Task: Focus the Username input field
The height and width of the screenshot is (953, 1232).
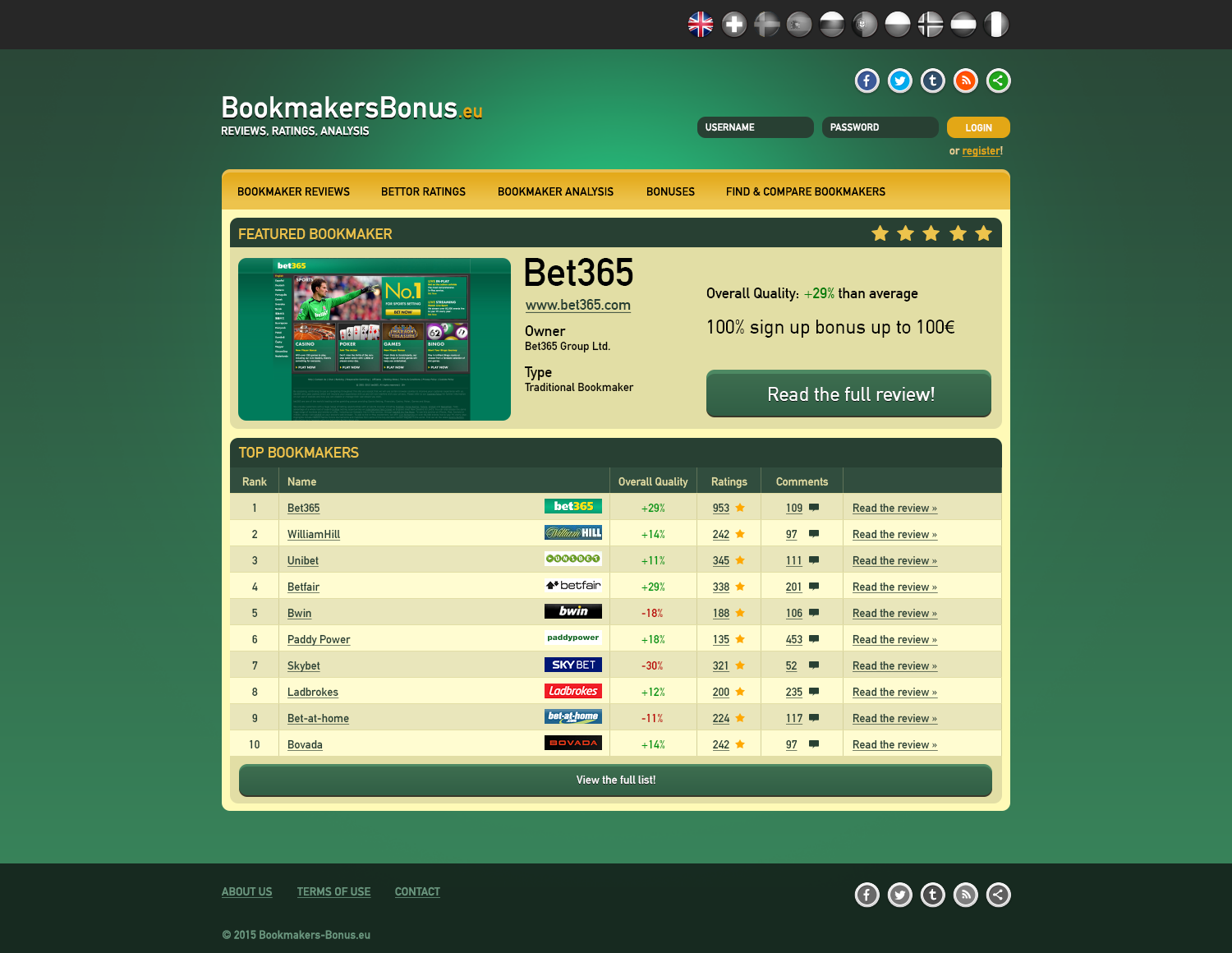Action: point(755,127)
